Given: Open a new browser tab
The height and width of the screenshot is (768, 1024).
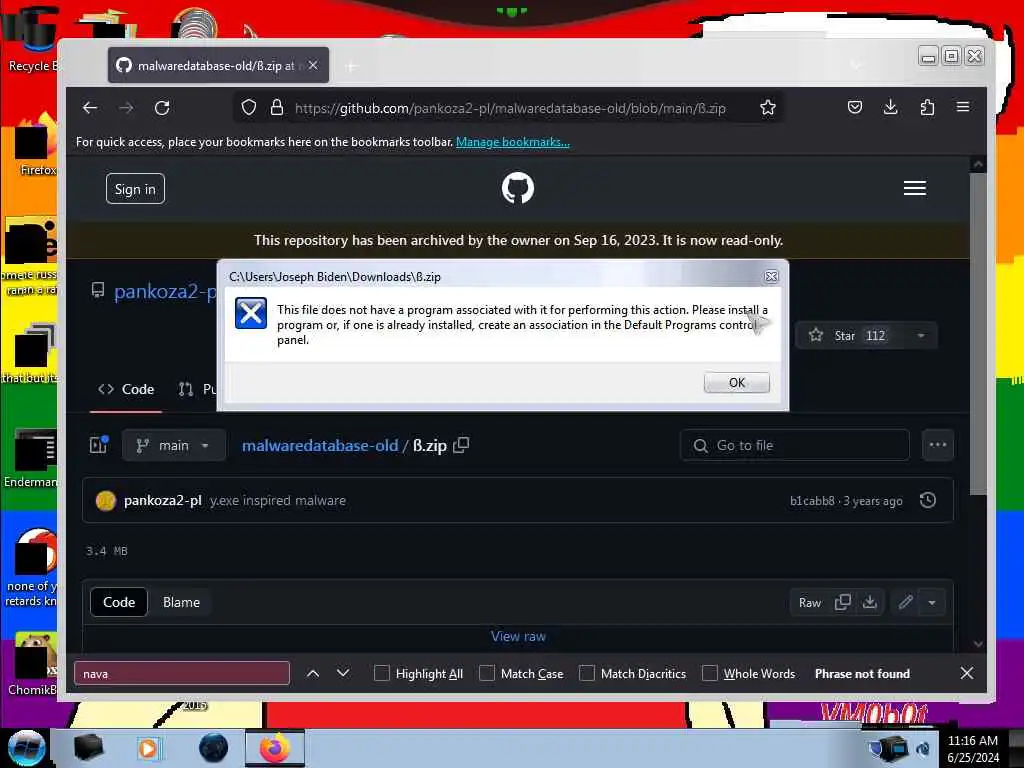Looking at the screenshot, I should pos(351,66).
